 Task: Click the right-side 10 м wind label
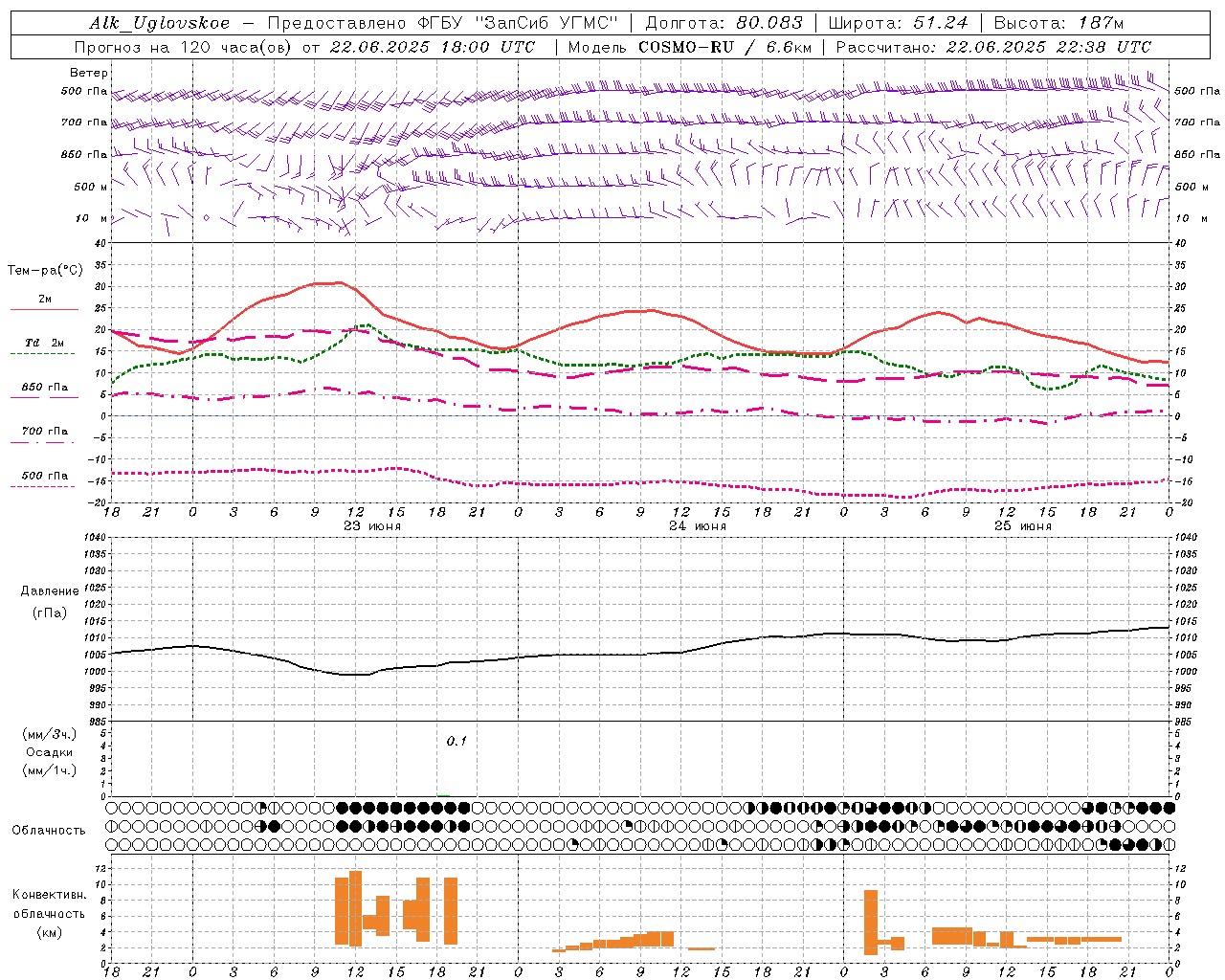click(1191, 218)
